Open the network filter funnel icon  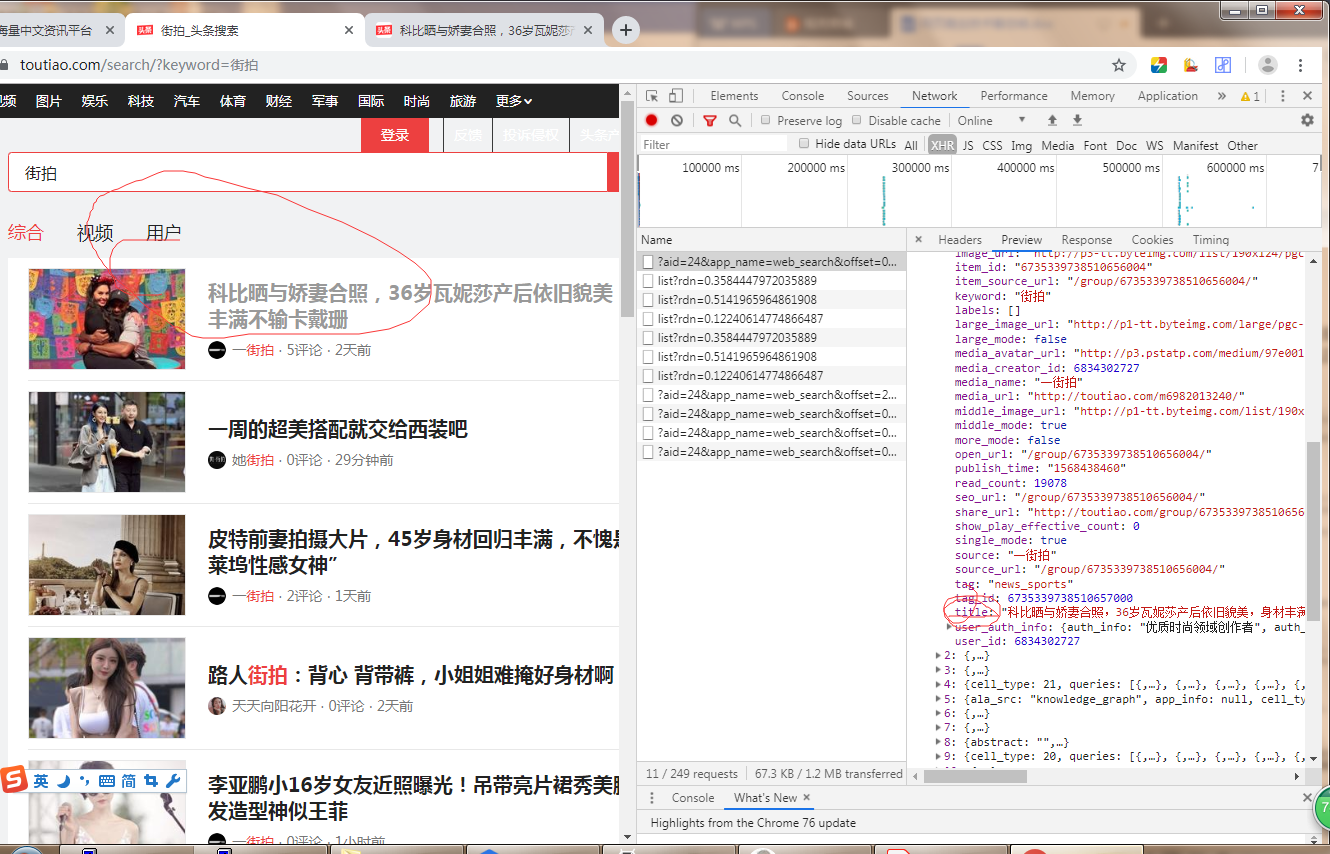[710, 120]
